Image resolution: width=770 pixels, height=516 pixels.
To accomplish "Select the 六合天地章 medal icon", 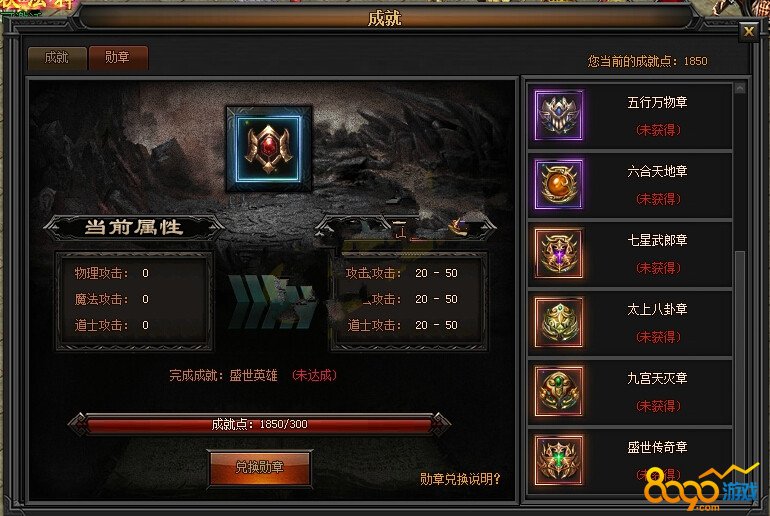I will (558, 184).
